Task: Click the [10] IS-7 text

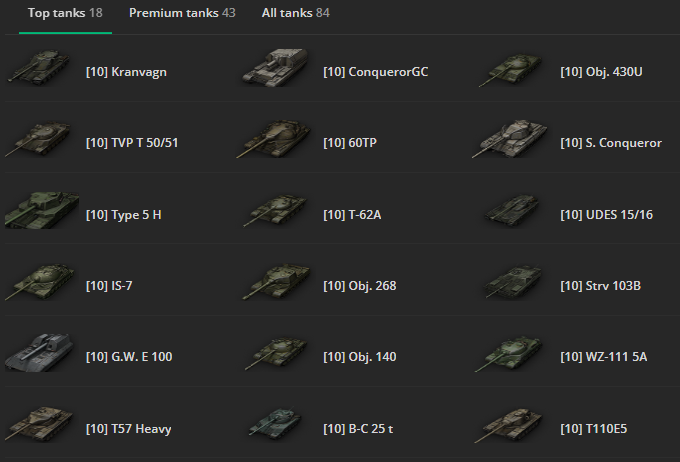Action: [109, 286]
